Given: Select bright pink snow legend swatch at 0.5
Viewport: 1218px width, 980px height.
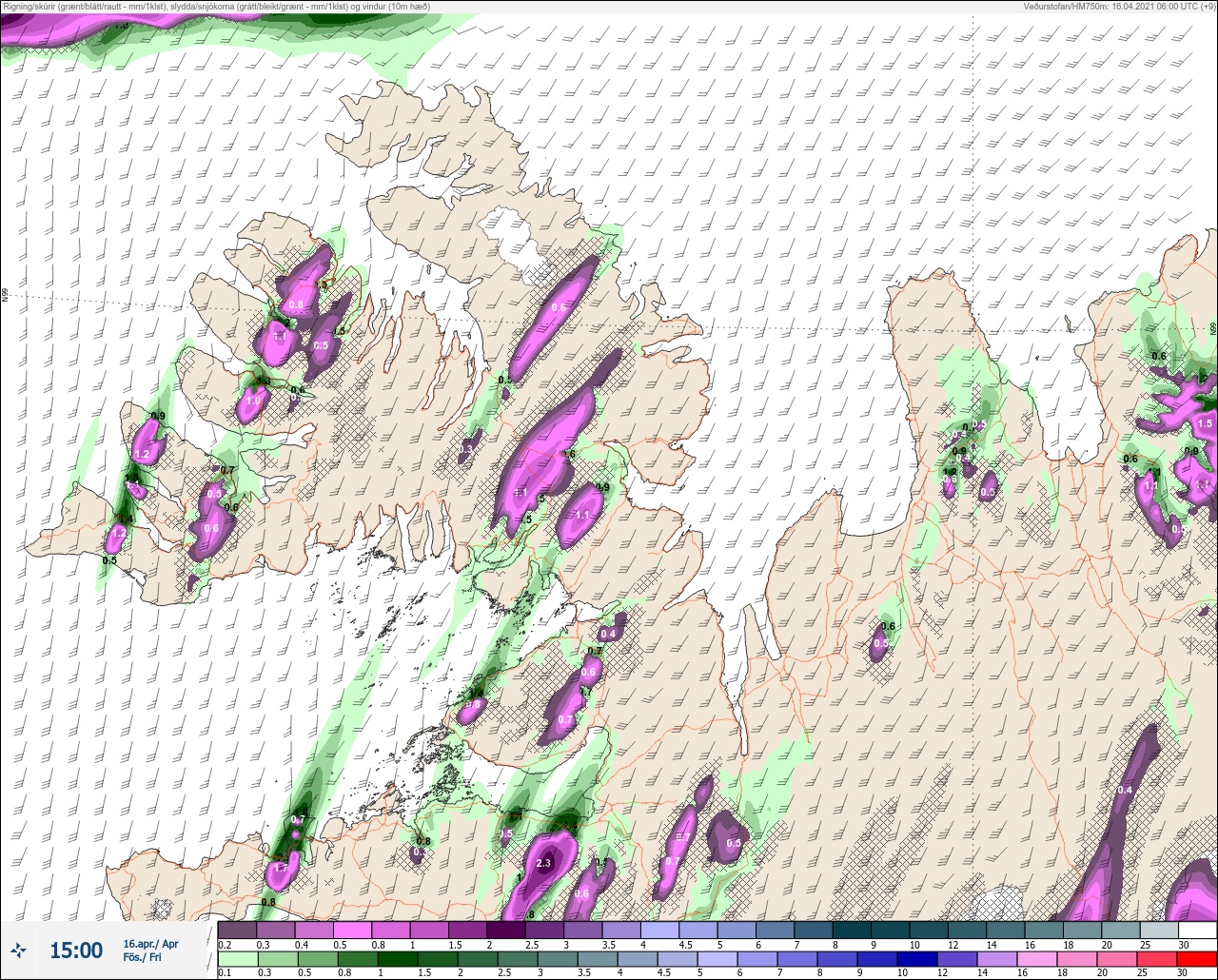Looking at the screenshot, I should tap(352, 930).
